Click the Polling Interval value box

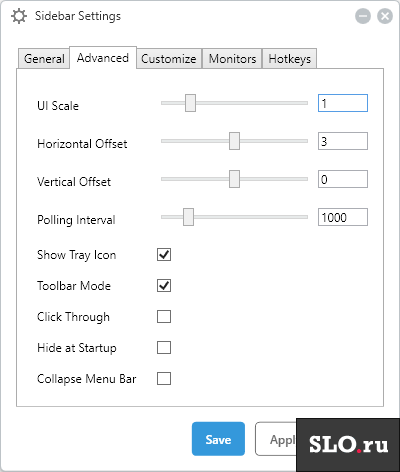coord(343,217)
